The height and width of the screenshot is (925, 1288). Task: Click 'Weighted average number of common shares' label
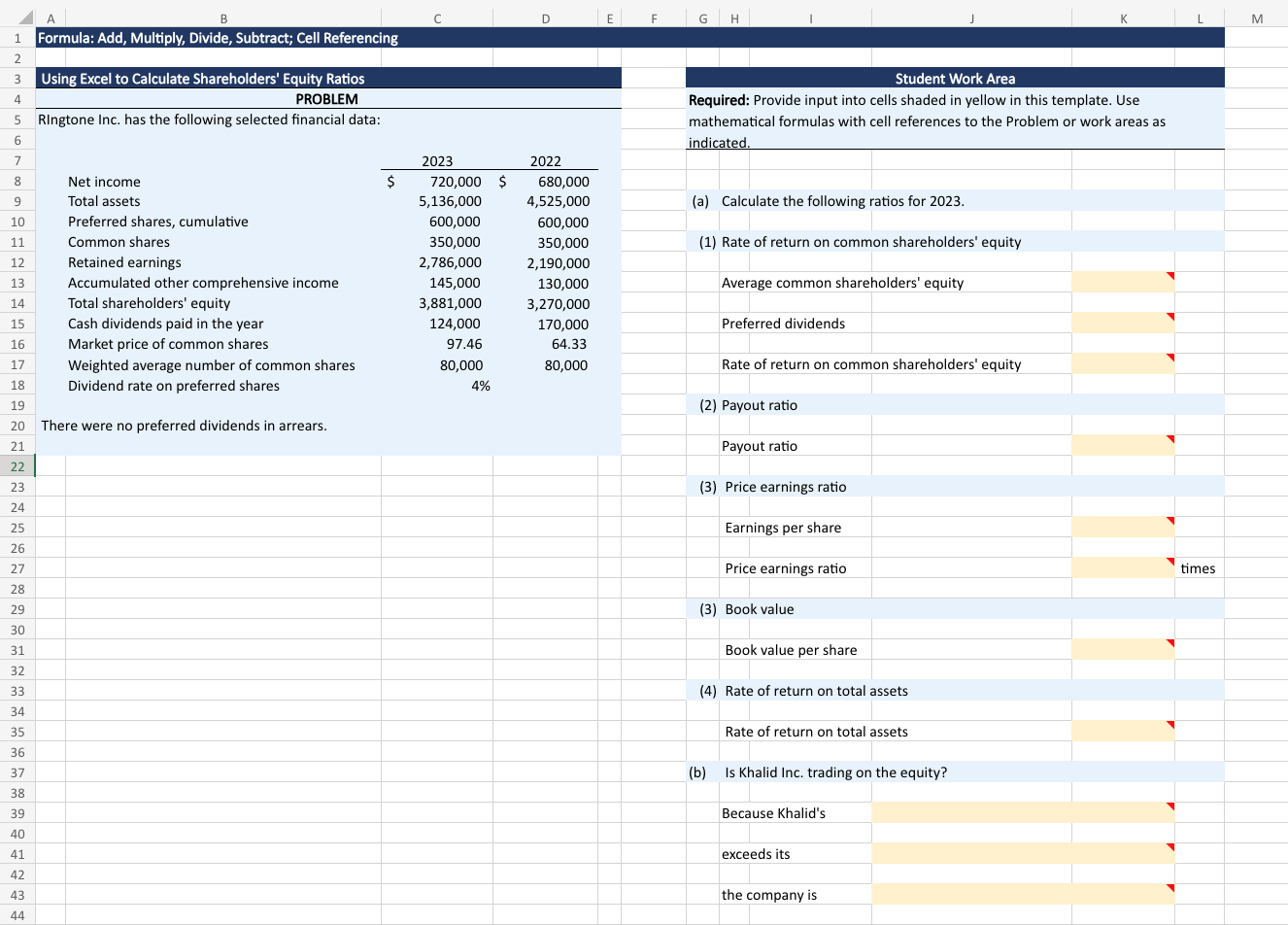212,365
